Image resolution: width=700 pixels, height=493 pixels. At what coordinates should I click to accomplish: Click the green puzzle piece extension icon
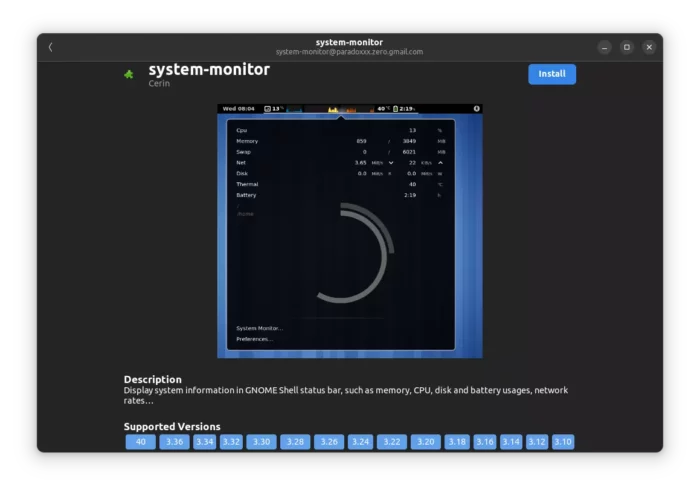coord(129,74)
